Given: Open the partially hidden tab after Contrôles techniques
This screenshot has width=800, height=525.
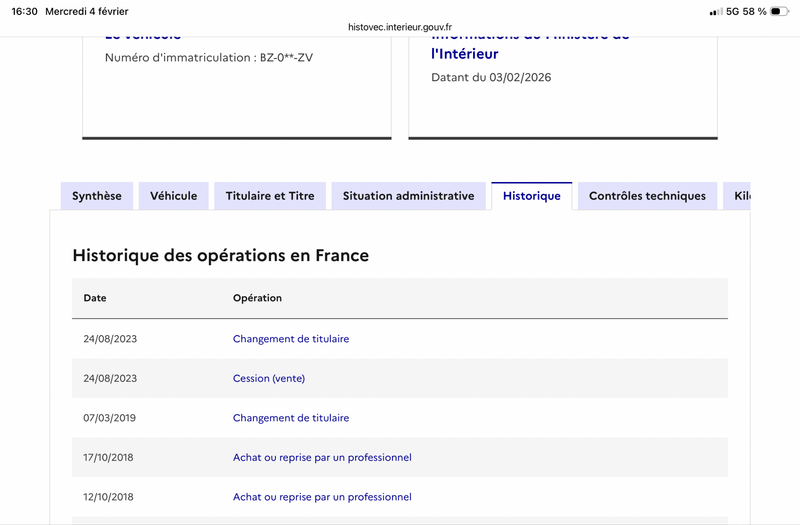Looking at the screenshot, I should pos(741,196).
